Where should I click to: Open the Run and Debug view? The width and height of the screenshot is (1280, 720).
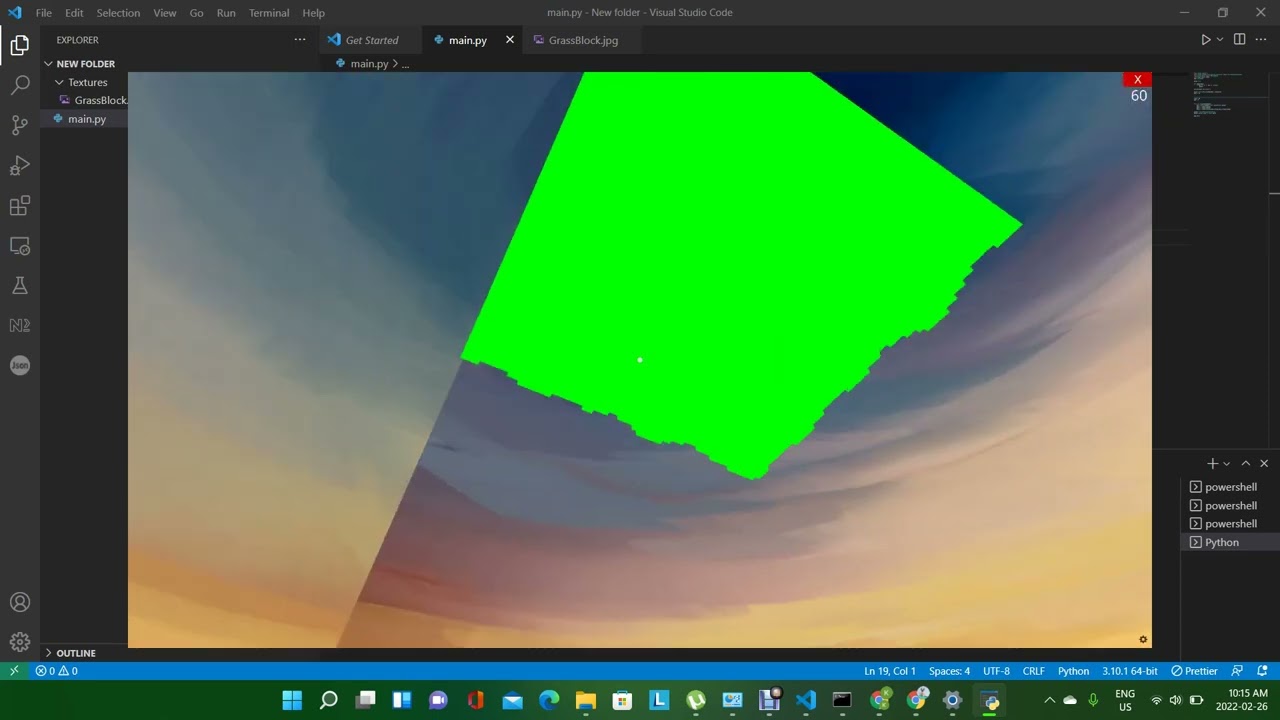tap(20, 165)
